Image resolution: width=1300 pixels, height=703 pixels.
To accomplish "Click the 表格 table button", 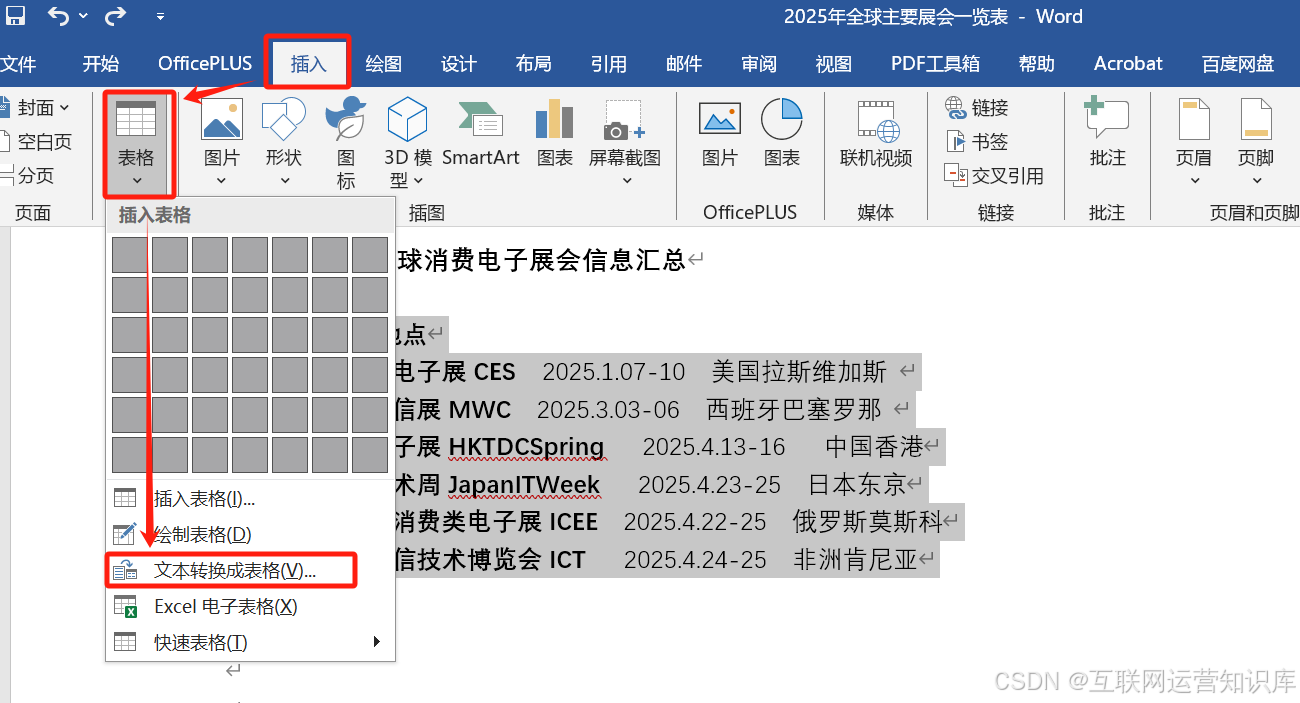I will coord(136,145).
